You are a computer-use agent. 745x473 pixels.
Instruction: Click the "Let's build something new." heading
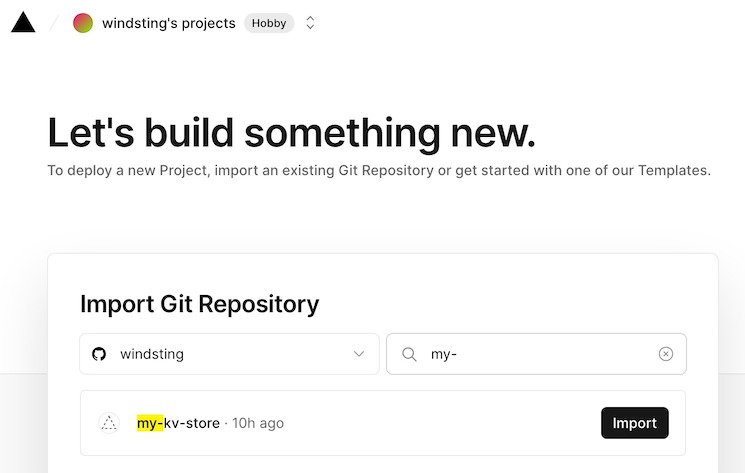(x=292, y=133)
